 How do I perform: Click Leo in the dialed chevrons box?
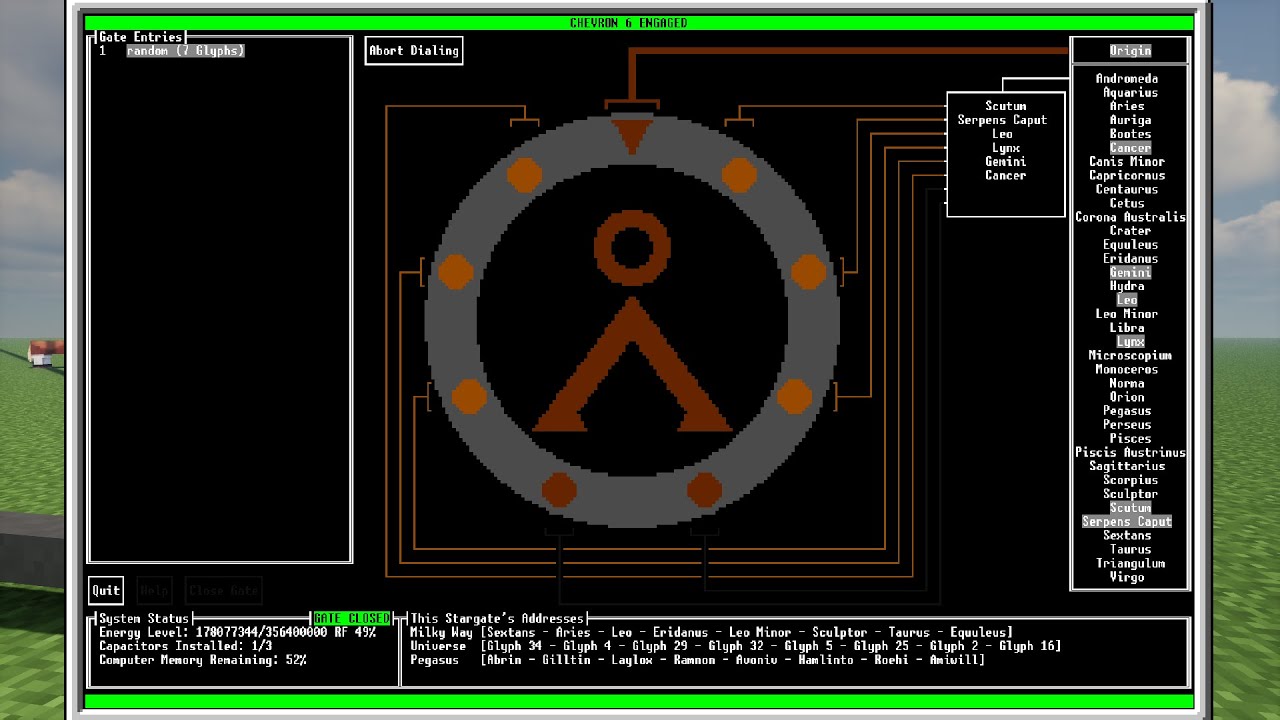click(1002, 134)
